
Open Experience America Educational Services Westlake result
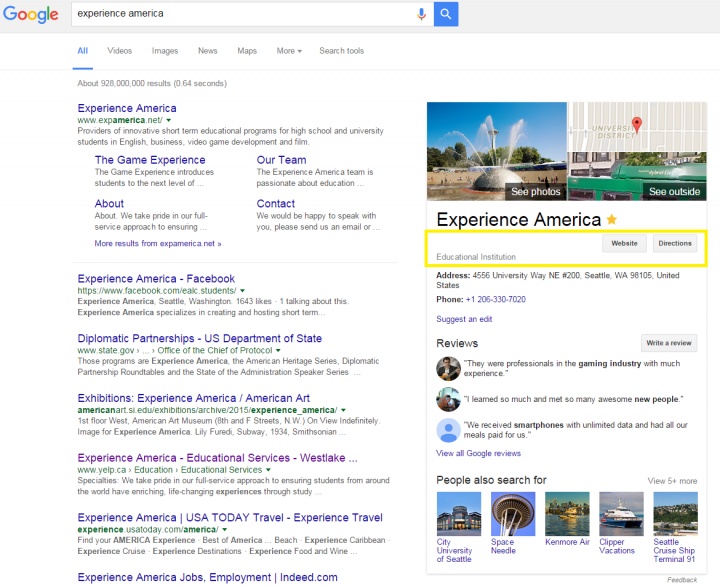[x=217, y=458]
